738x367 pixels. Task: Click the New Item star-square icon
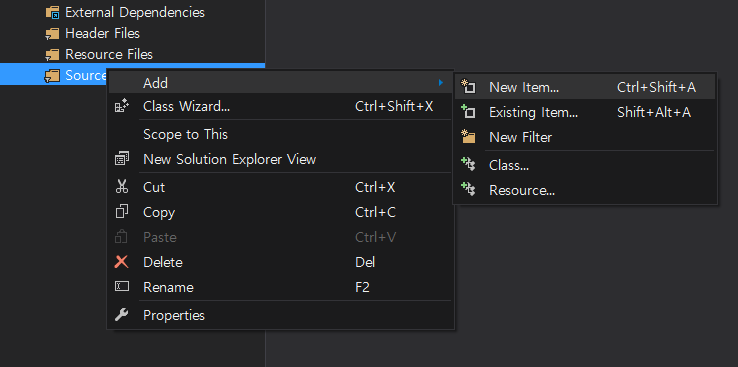(x=468, y=87)
